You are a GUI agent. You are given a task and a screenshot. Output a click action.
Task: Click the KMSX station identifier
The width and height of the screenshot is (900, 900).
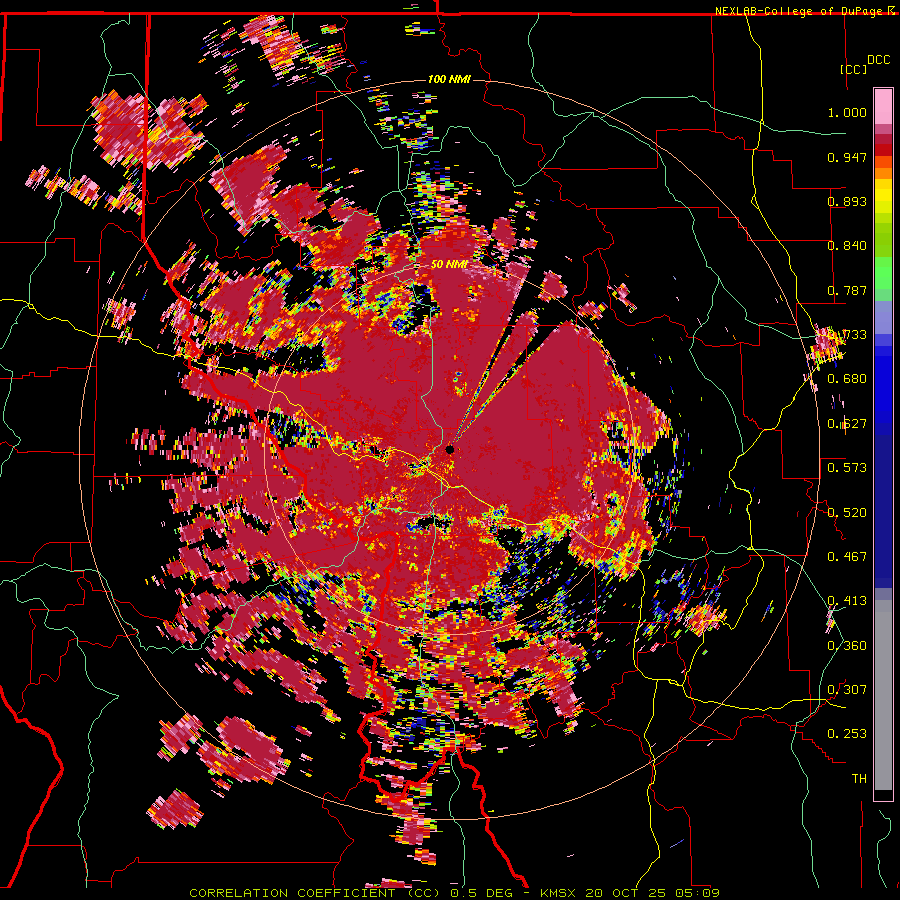tap(559, 893)
